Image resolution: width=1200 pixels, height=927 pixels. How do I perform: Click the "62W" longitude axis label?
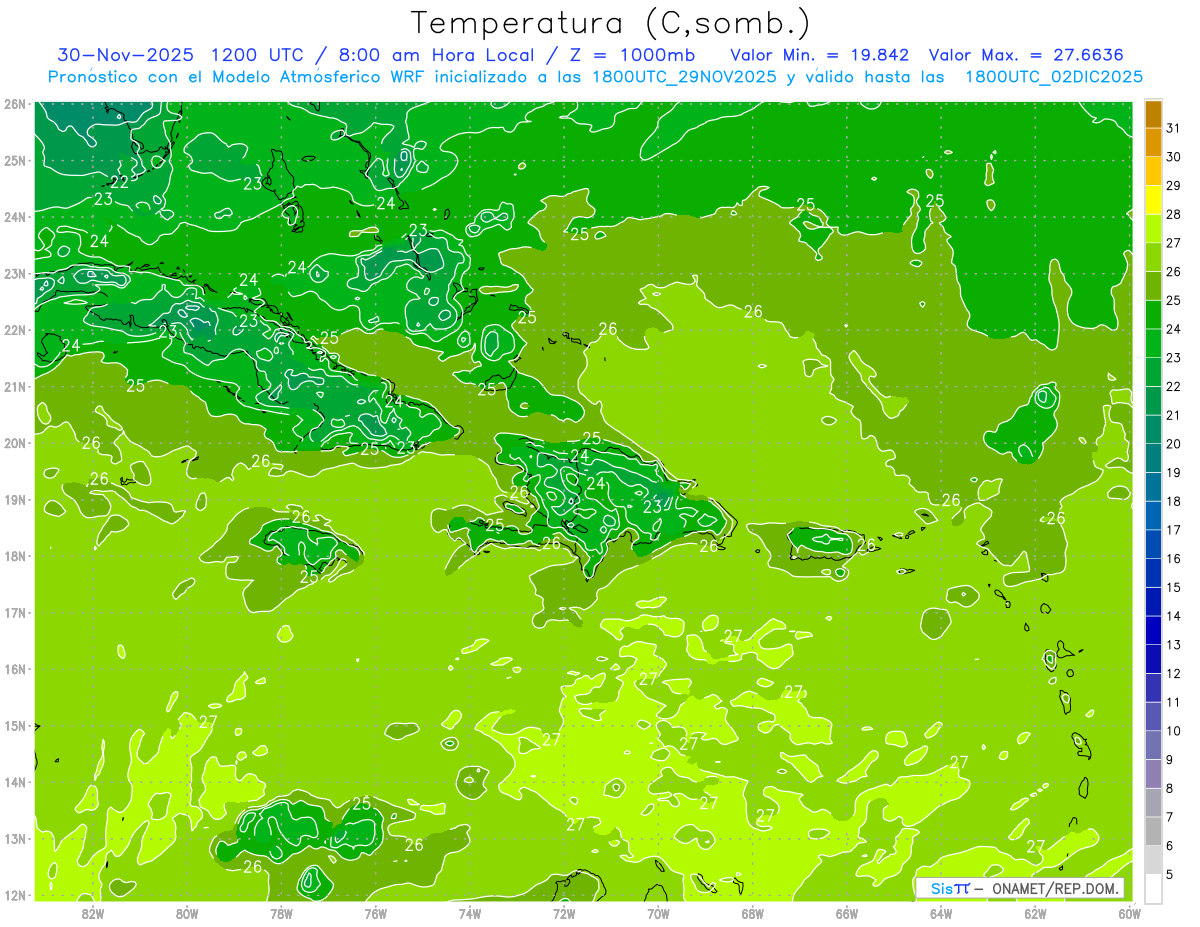click(1035, 913)
